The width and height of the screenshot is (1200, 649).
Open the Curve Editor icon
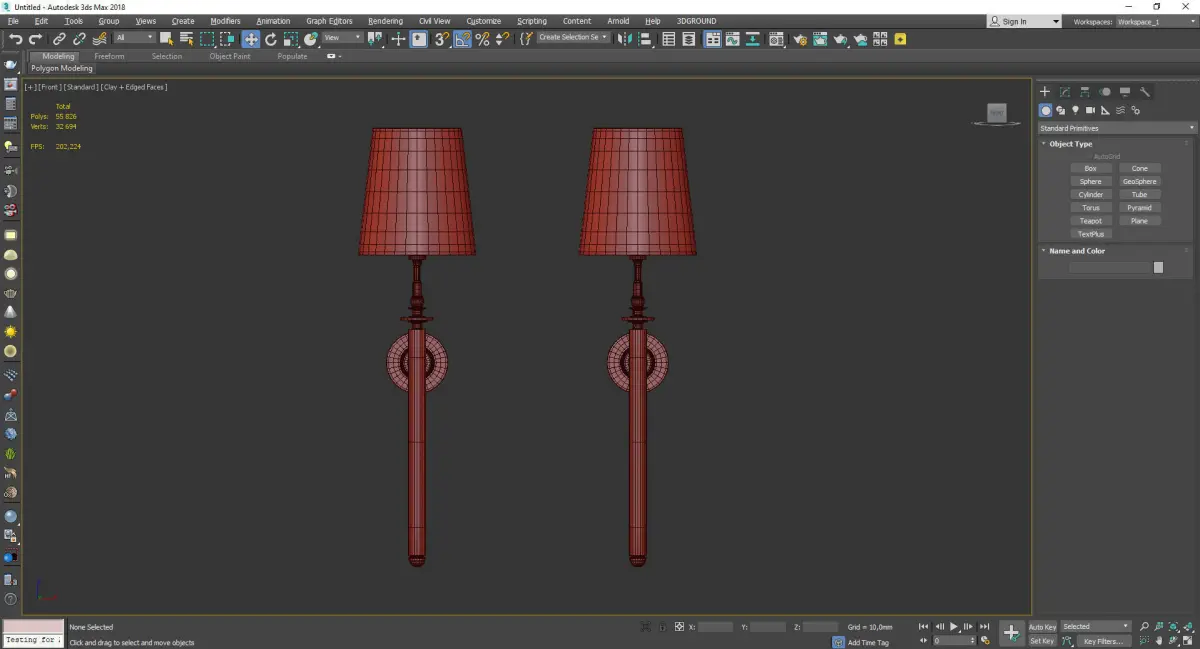pos(732,39)
